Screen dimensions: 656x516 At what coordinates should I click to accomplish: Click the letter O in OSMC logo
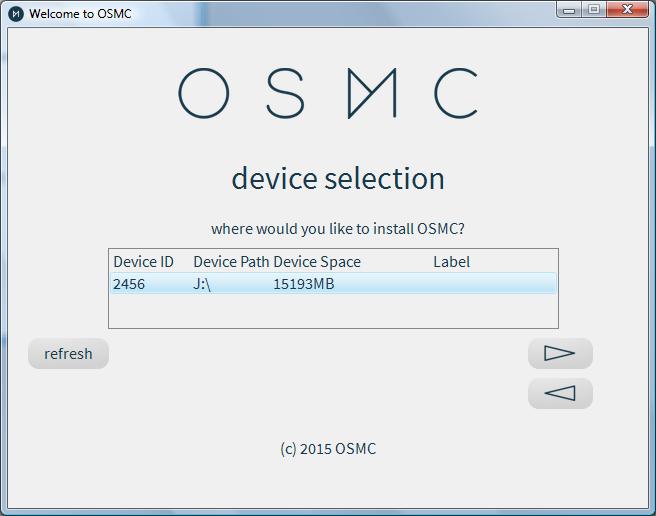pos(204,94)
